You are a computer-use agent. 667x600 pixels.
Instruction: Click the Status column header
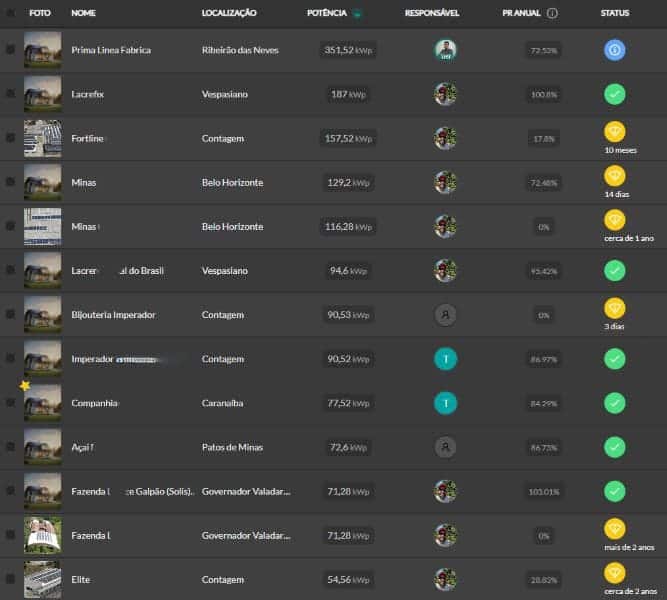click(614, 13)
